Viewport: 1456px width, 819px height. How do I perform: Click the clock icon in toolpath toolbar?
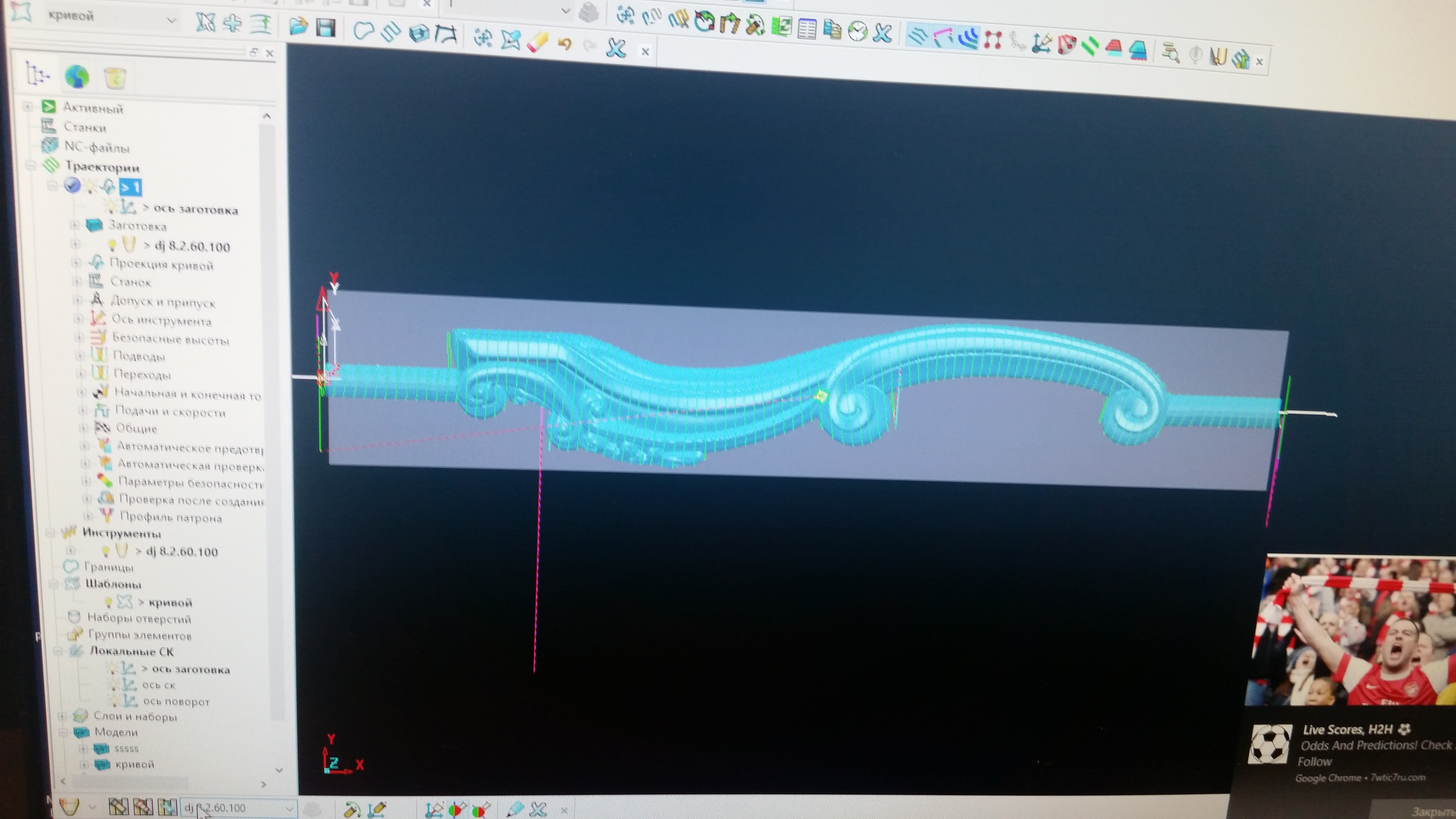coord(857,32)
